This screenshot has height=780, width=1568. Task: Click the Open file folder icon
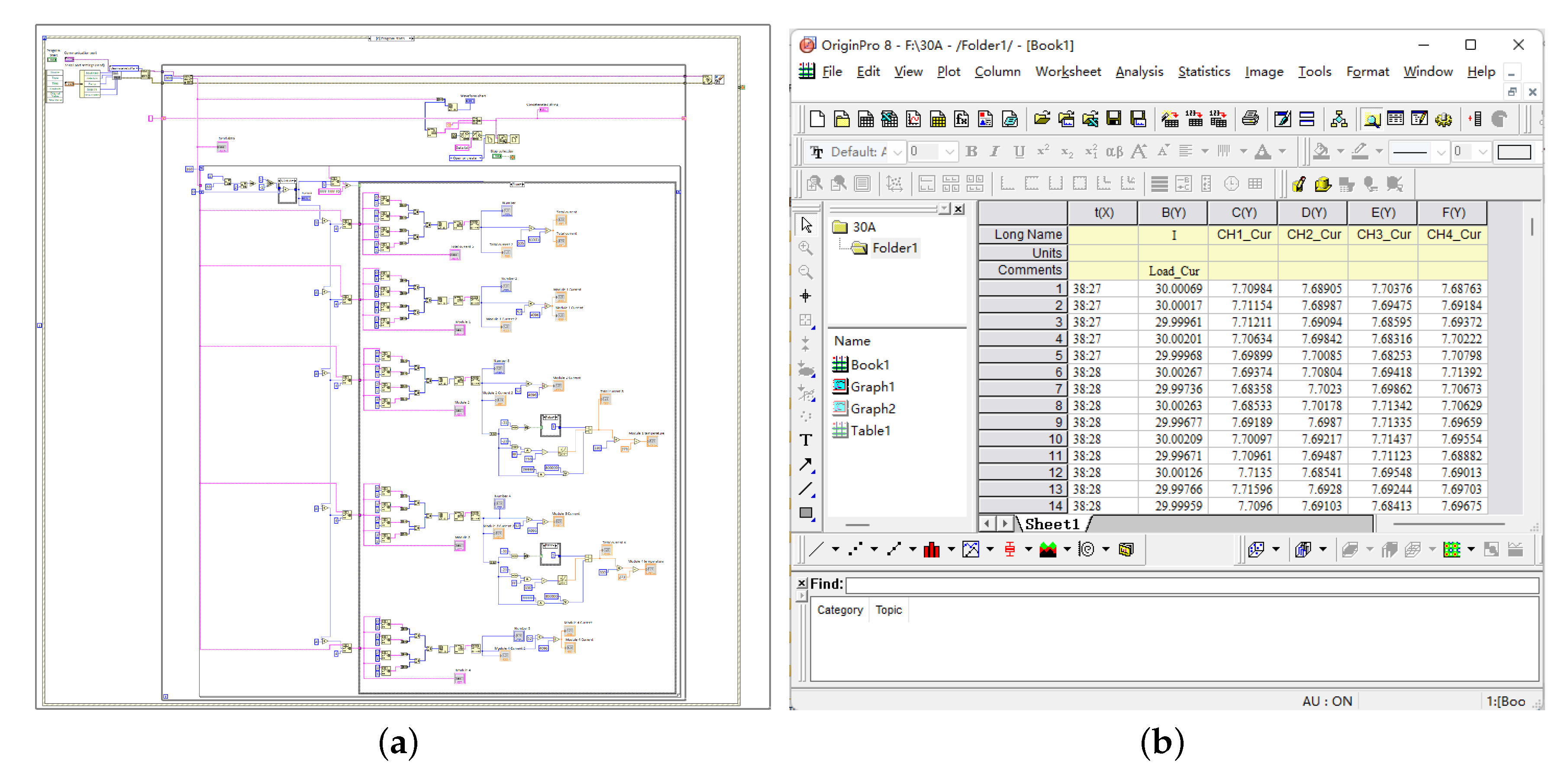point(1042,119)
